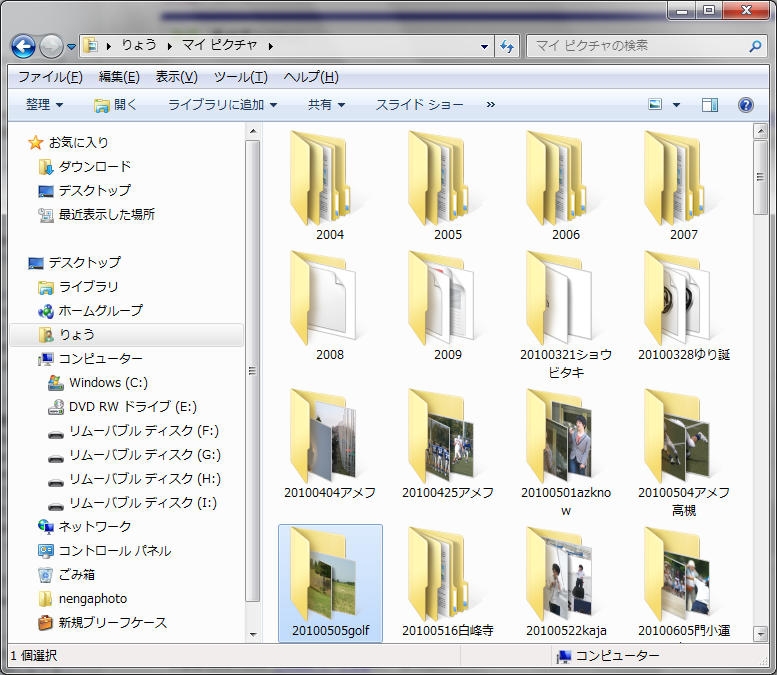Open ネットワーク in the navigation tree
777x675 pixels.
click(94, 527)
